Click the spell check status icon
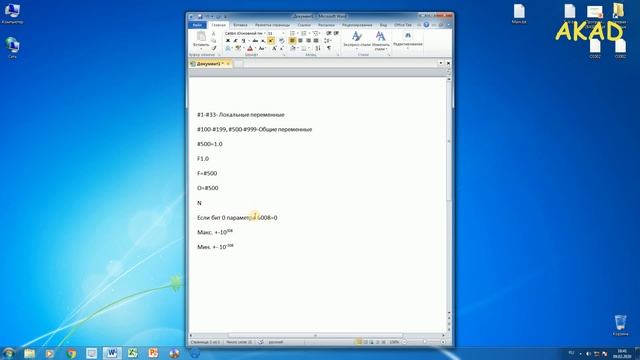640x360 pixels. 260,342
